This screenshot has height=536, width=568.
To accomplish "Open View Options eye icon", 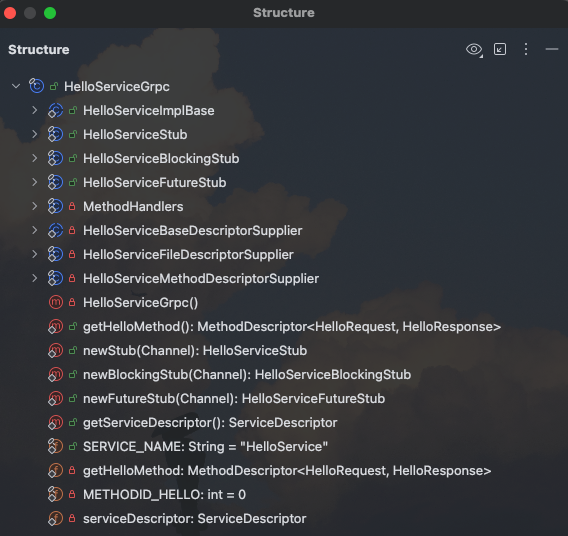I will coord(474,50).
